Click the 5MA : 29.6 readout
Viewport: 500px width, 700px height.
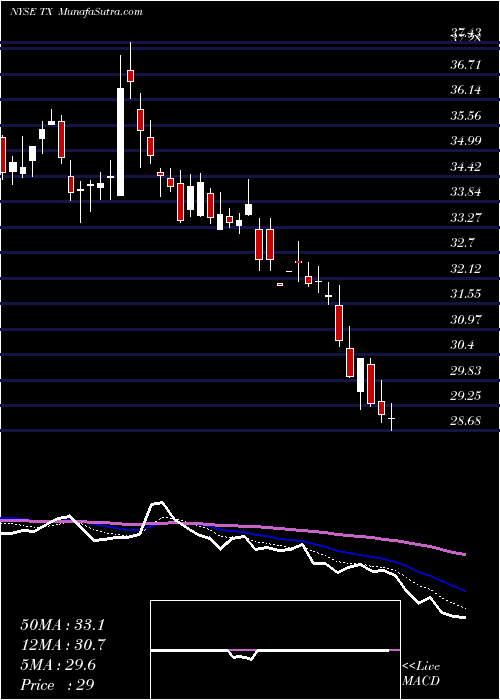pyautogui.click(x=58, y=665)
